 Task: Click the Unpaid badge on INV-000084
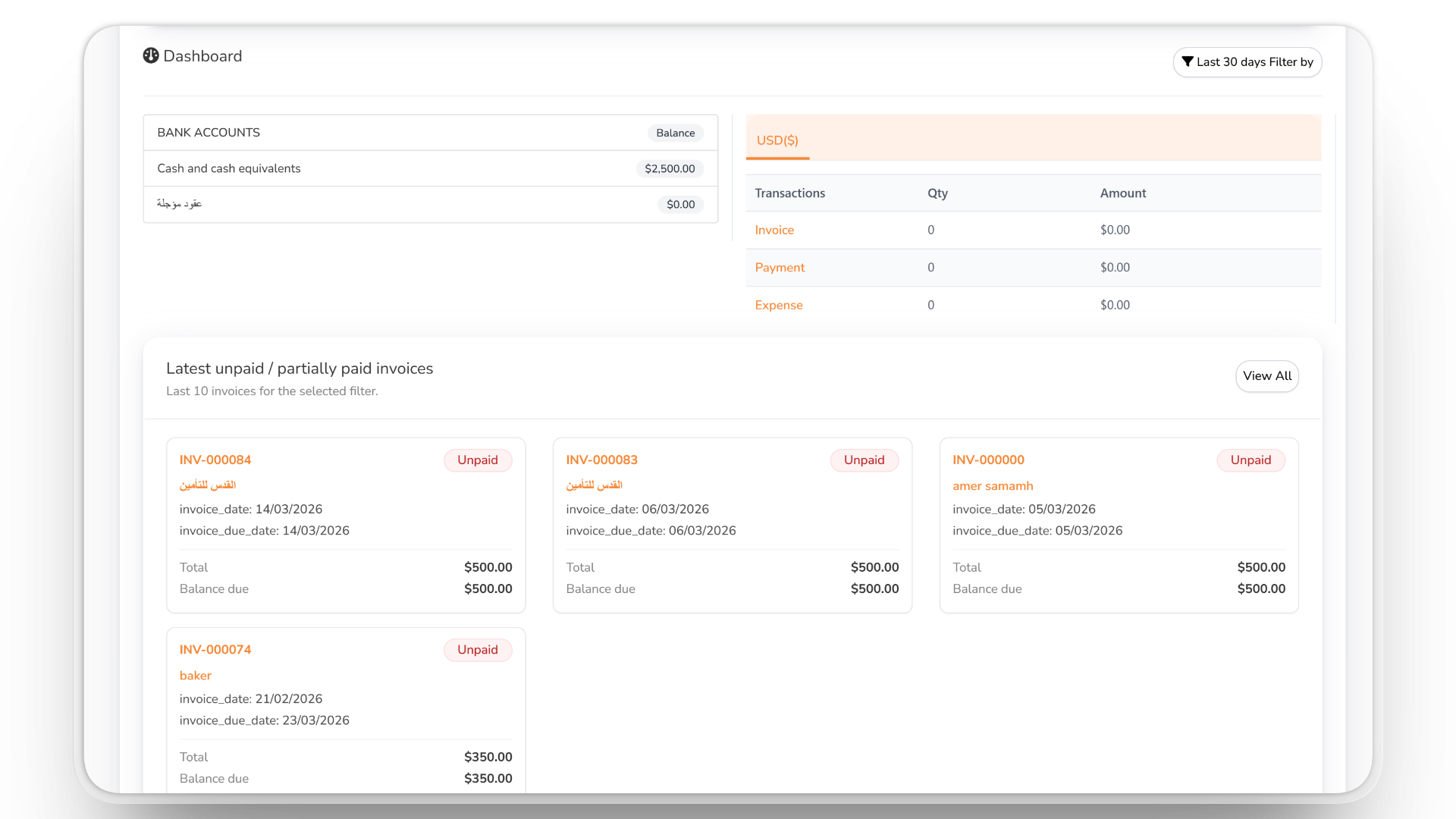click(478, 460)
